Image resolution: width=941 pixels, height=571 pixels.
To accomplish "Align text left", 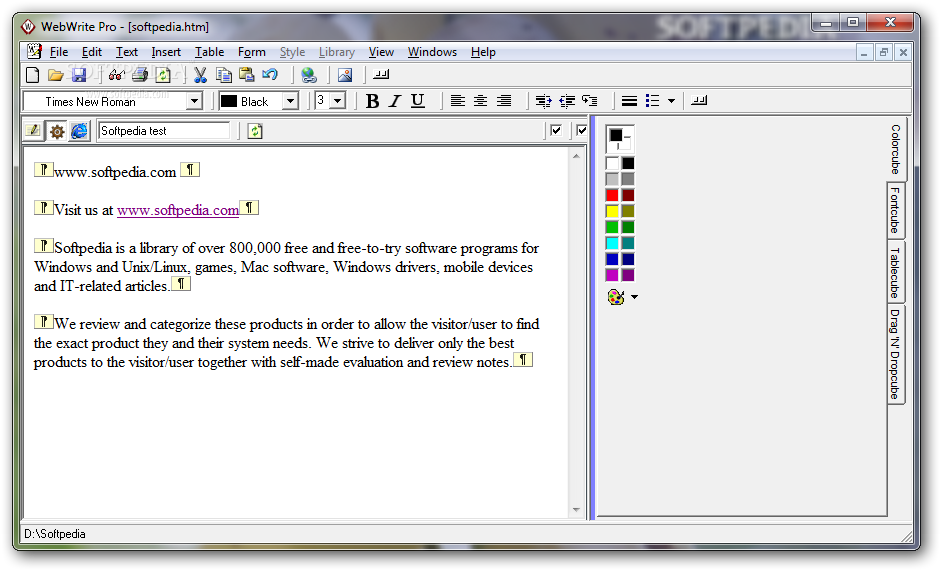I will (x=457, y=101).
